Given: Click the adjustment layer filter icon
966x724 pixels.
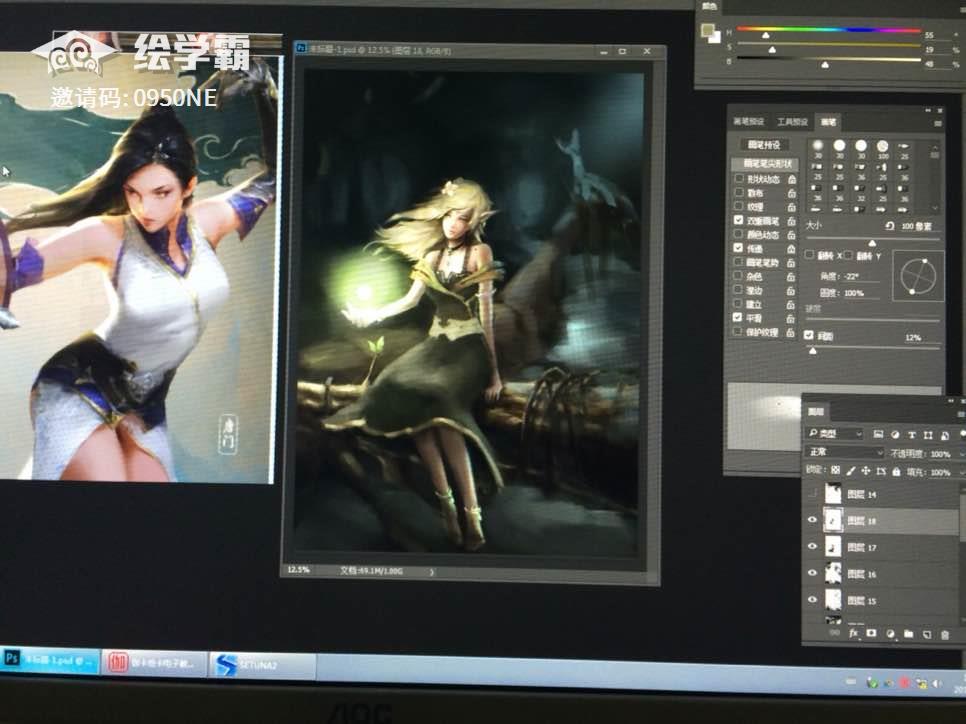Looking at the screenshot, I should 895,435.
